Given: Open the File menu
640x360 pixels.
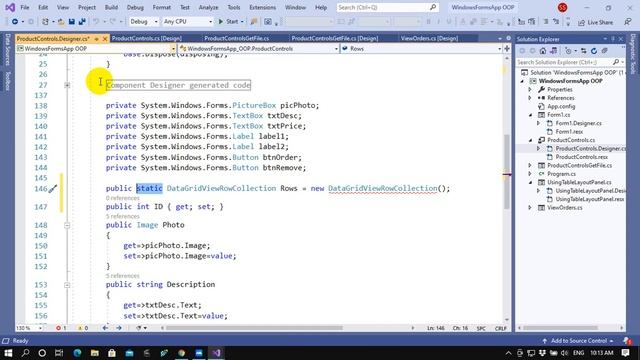Looking at the screenshot, I should pyautogui.click(x=25, y=7).
